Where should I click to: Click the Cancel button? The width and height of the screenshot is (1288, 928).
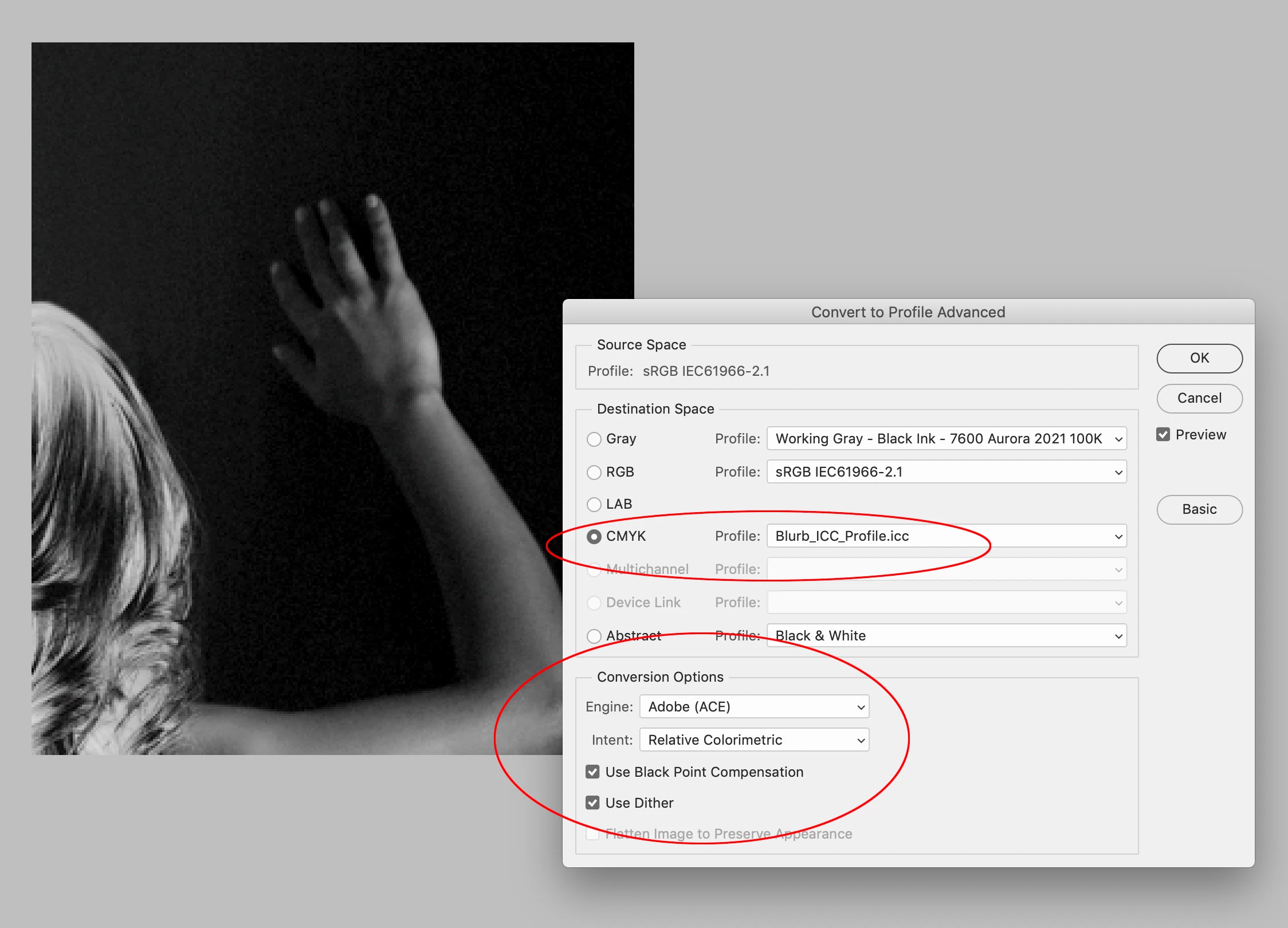point(1199,398)
